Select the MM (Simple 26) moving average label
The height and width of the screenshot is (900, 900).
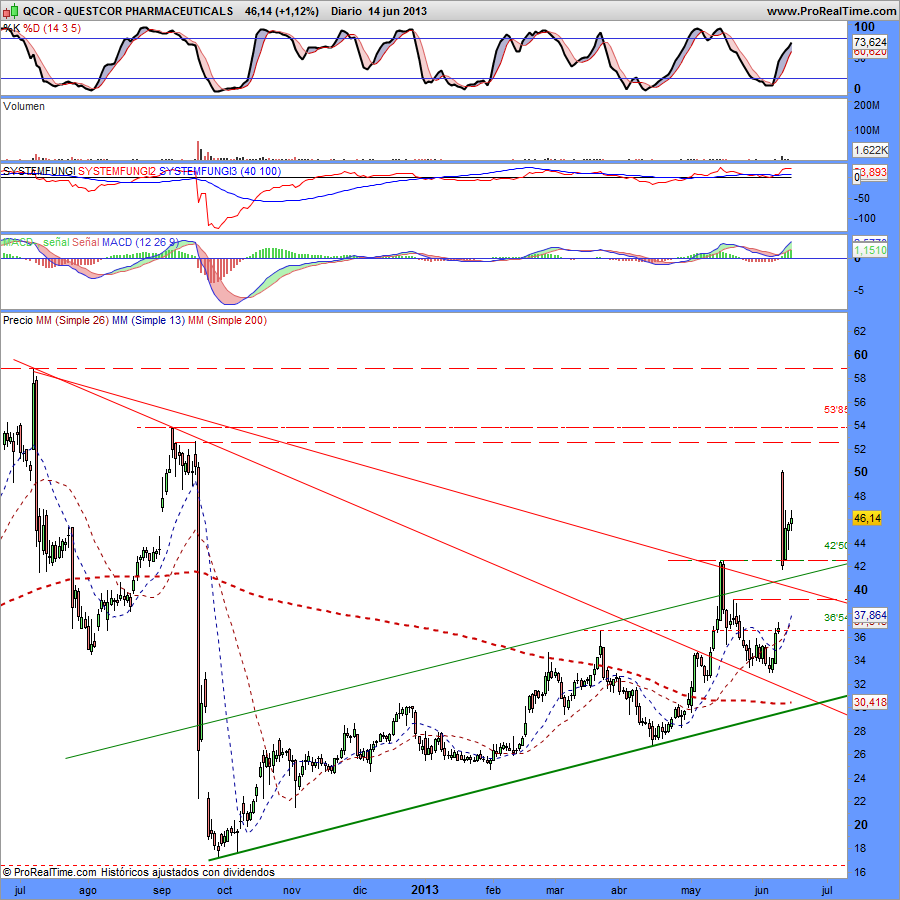pos(72,320)
